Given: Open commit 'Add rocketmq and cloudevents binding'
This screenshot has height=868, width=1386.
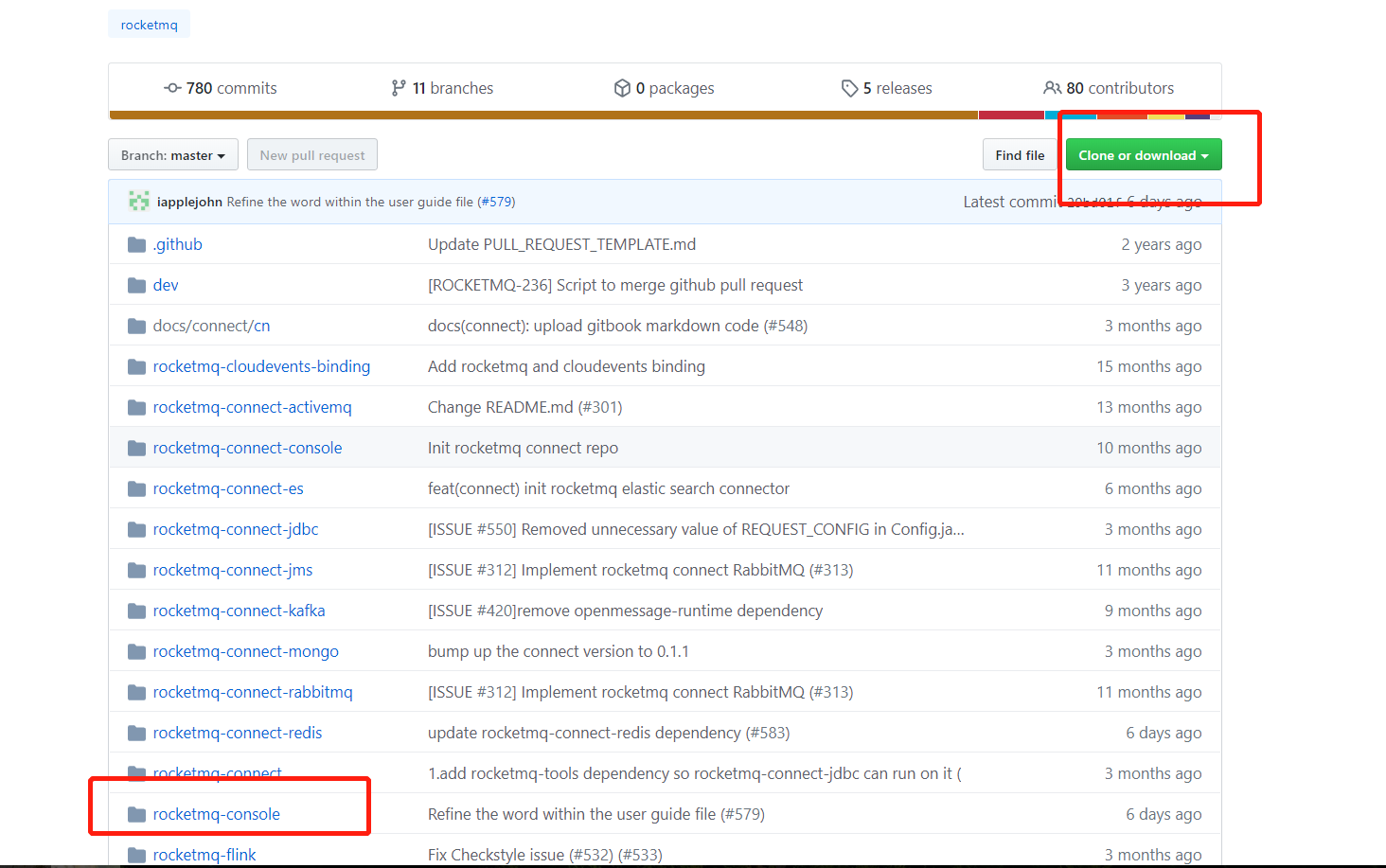Looking at the screenshot, I should tap(566, 366).
